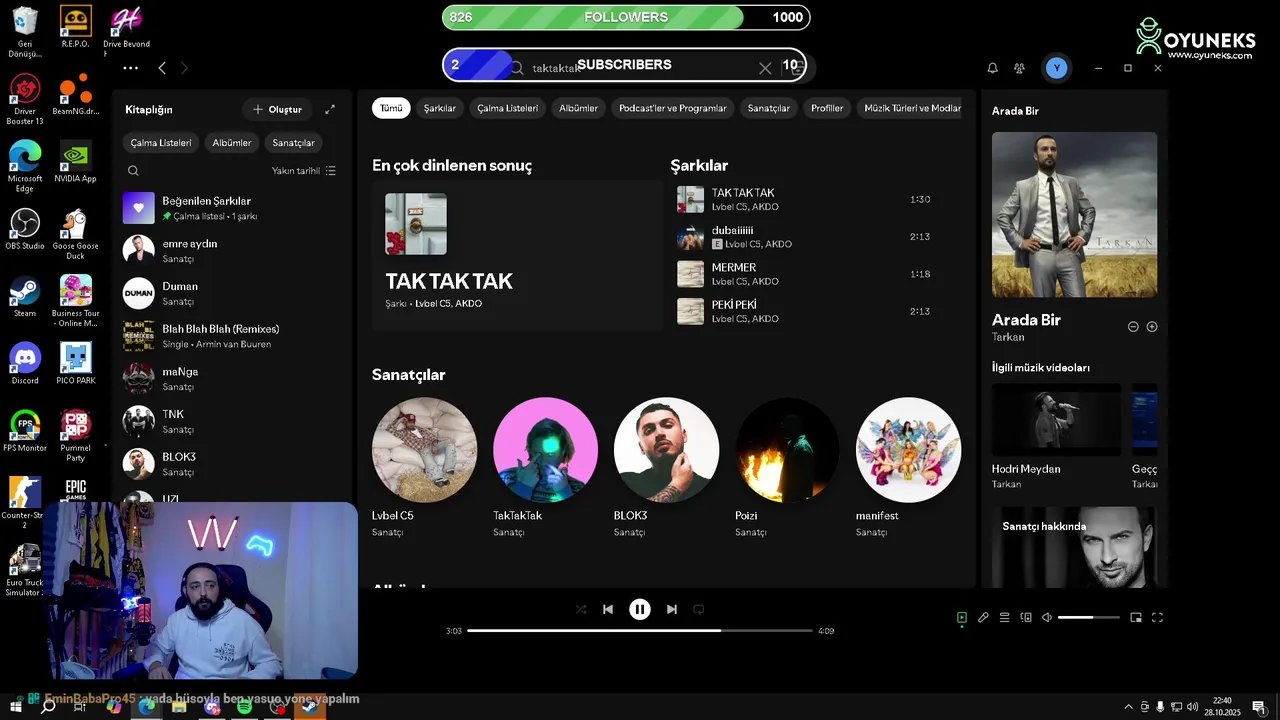The width and height of the screenshot is (1280, 720).
Task: Open BLOK3 artist circle in results
Action: (x=666, y=450)
